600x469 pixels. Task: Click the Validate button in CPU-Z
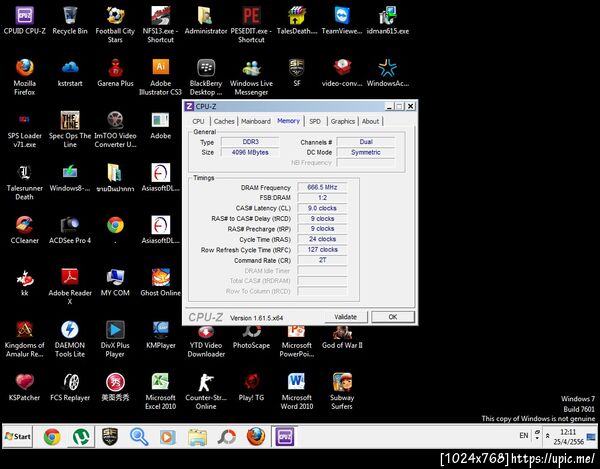point(346,317)
